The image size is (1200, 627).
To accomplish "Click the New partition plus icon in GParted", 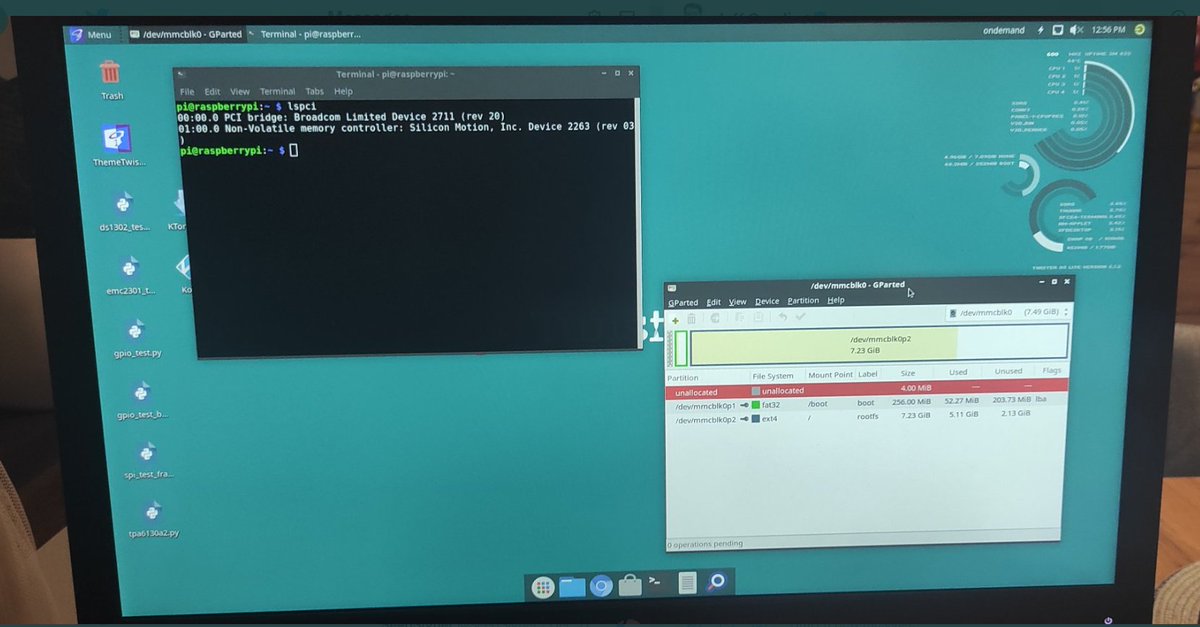I will [676, 320].
